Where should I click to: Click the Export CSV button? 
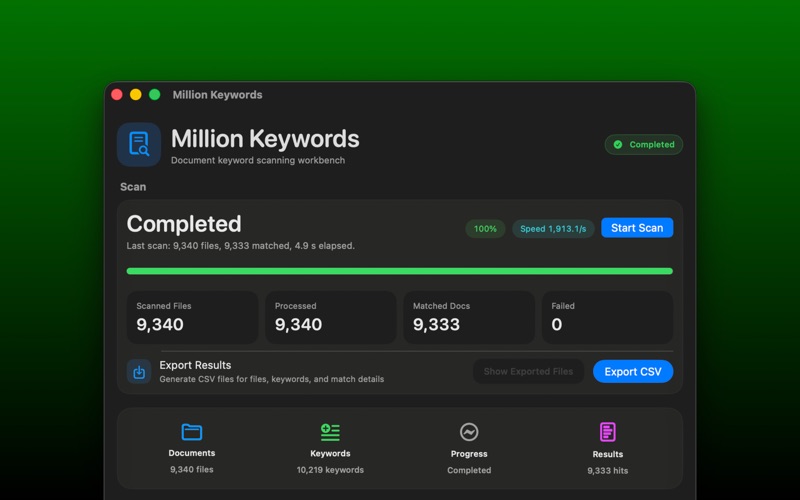(x=633, y=371)
